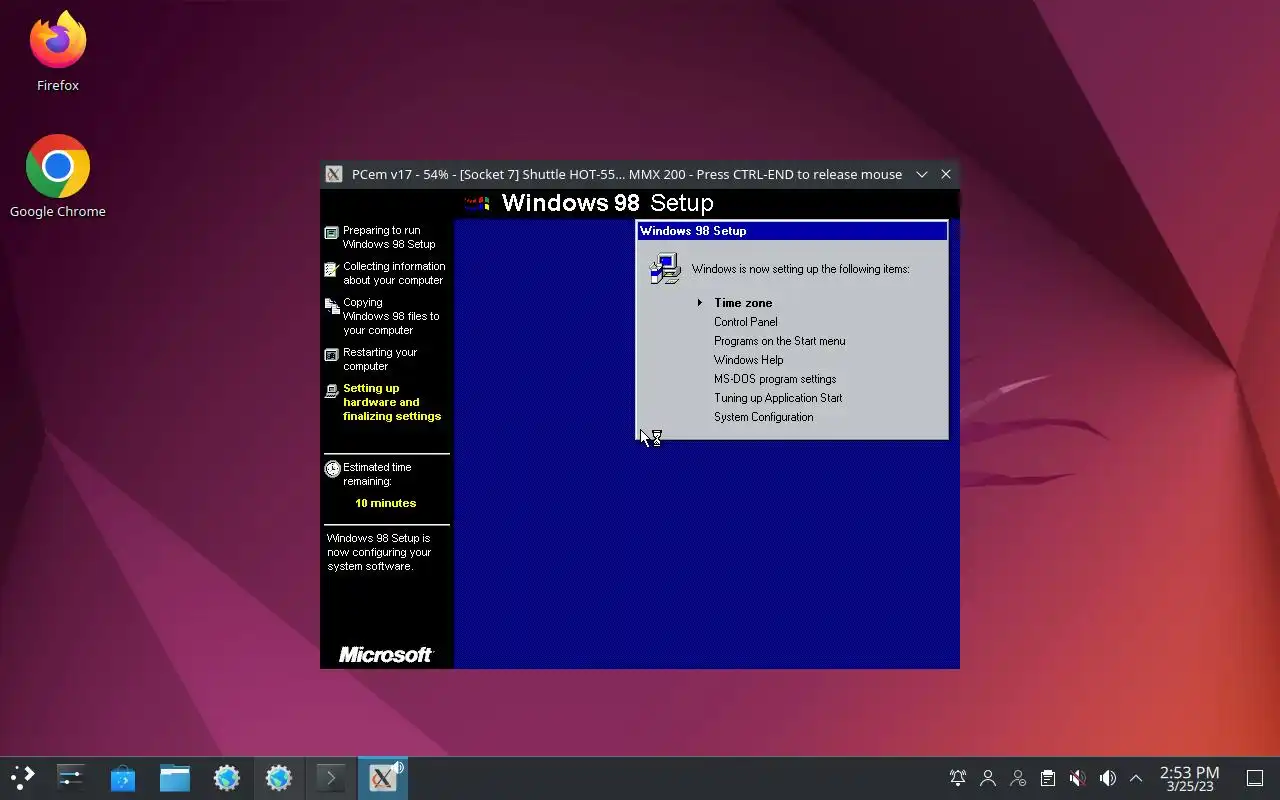Click the show desktop button
Image resolution: width=1280 pixels, height=800 pixels.
[1255, 778]
